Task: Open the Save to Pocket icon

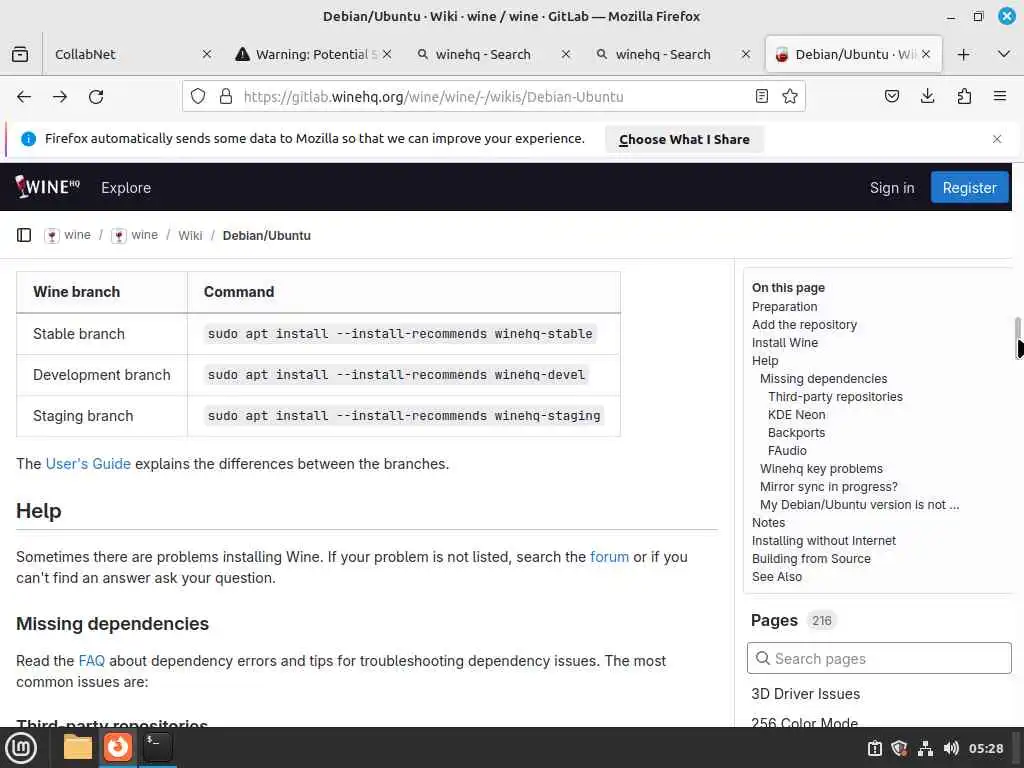Action: pos(891,97)
